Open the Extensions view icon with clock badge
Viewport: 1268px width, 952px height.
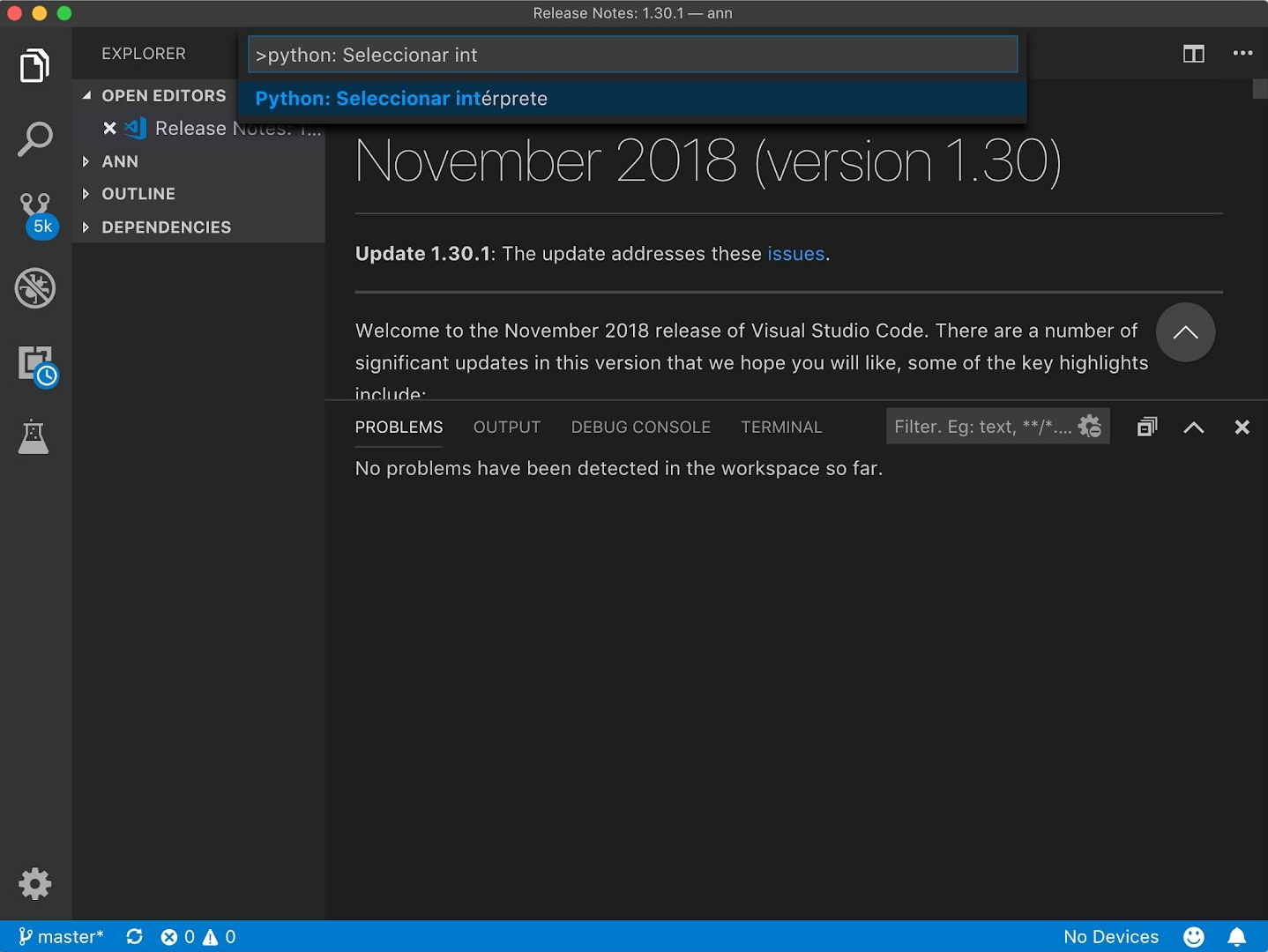coord(37,366)
